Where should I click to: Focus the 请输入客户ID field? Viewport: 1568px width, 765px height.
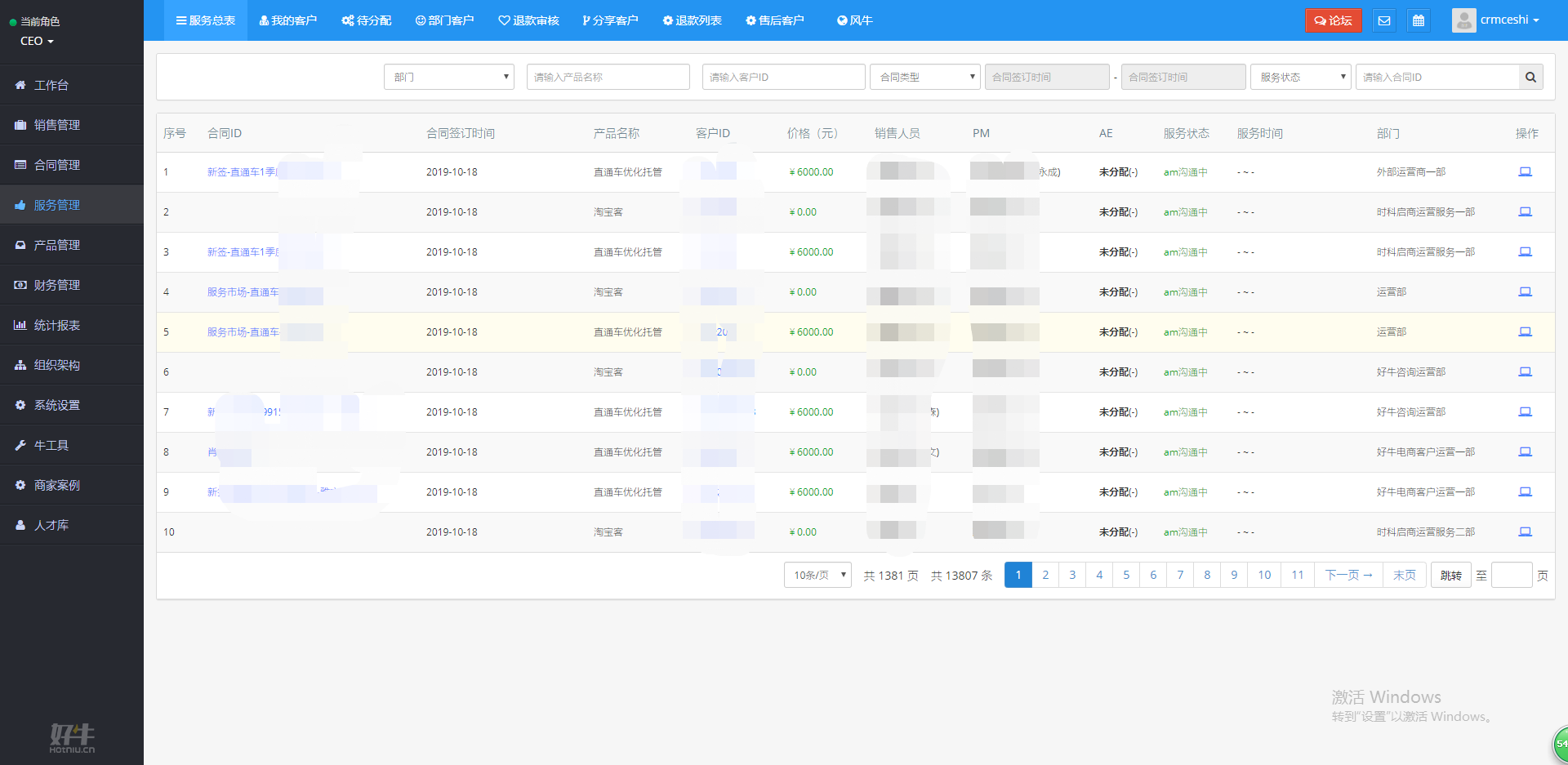tap(783, 77)
